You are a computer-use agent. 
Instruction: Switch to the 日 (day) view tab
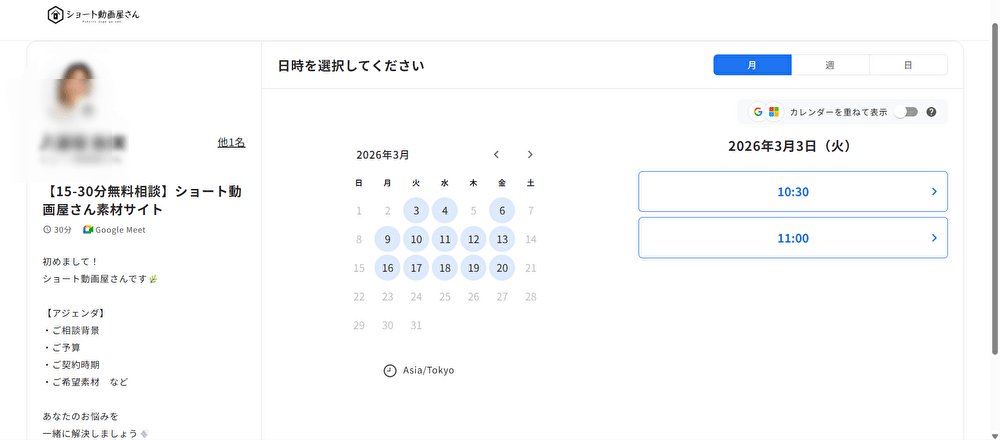click(x=908, y=65)
